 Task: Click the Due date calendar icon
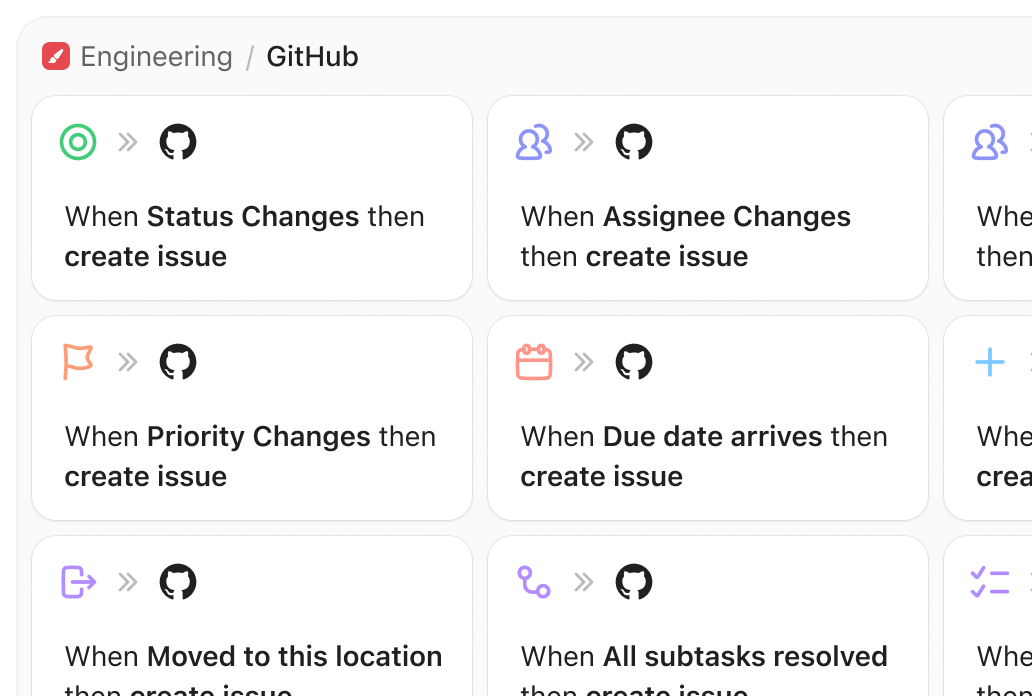[534, 362]
